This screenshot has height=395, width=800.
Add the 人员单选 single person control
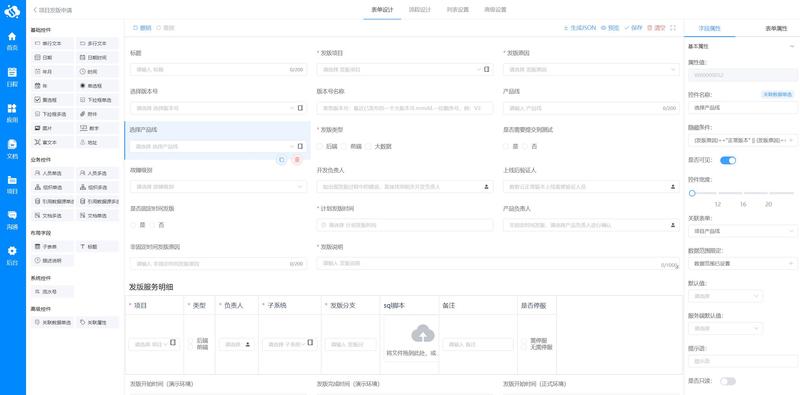pos(52,173)
